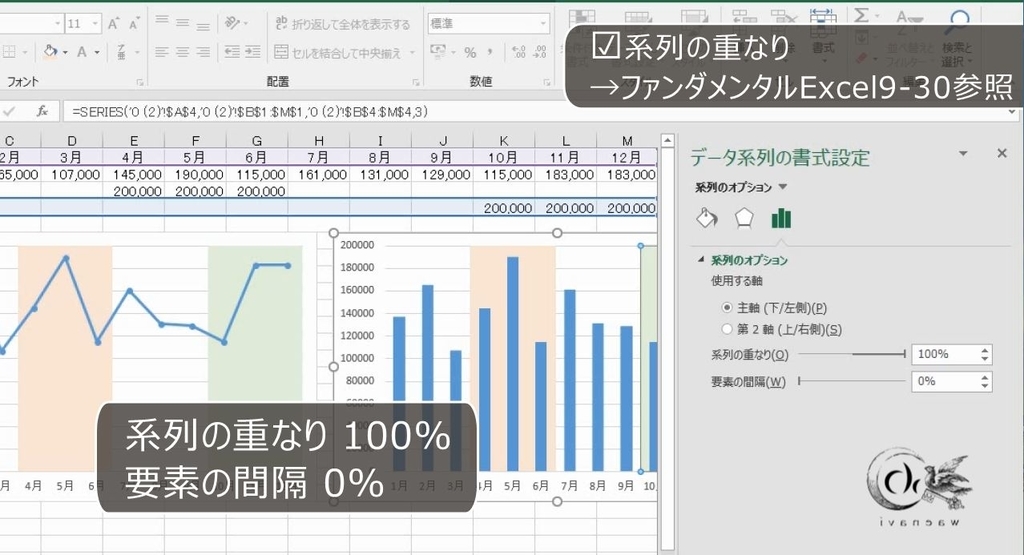The image size is (1024, 555).
Task: Select 第 2 軸 (上/右側) radio button
Action: pyautogui.click(x=727, y=329)
